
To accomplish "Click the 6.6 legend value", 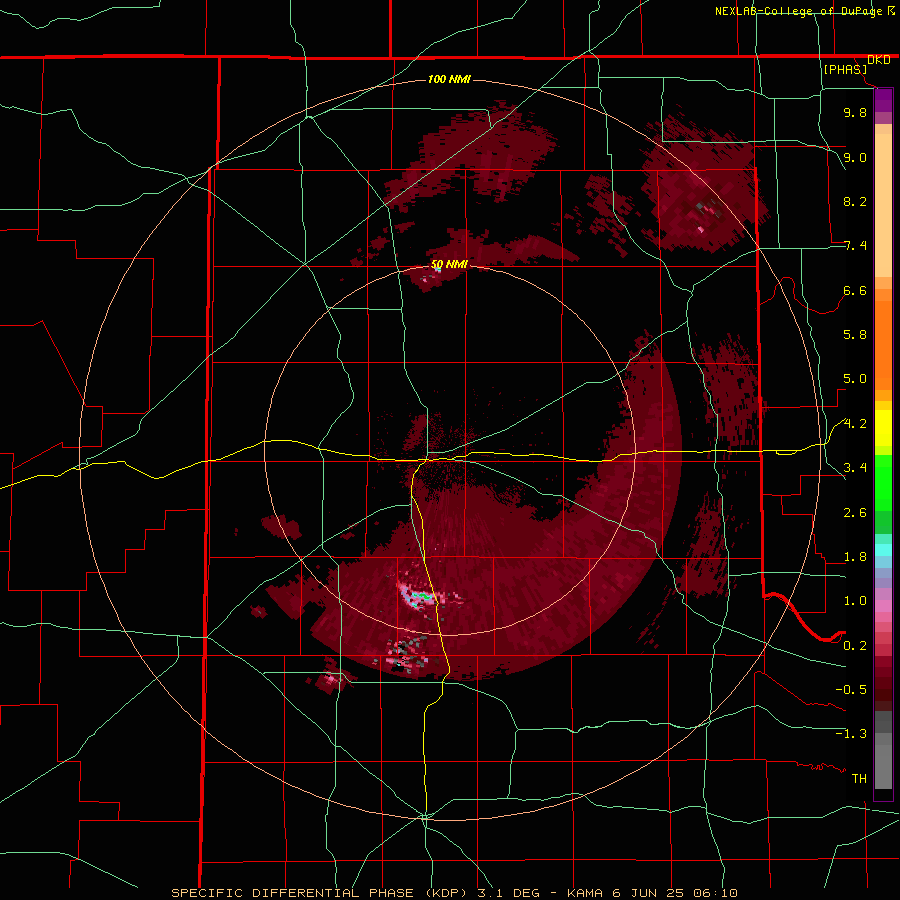I will [x=855, y=290].
